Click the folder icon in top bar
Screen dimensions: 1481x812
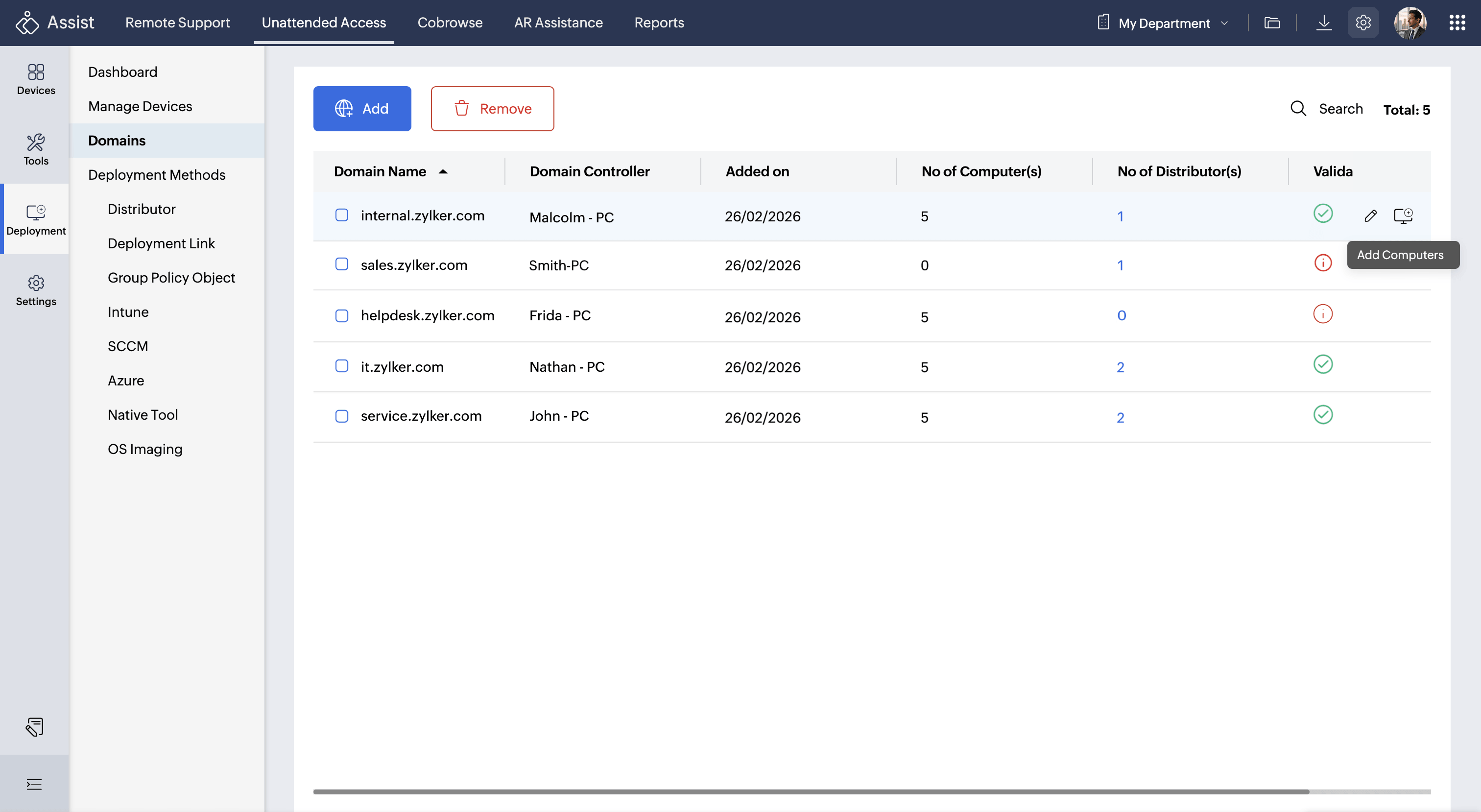tap(1272, 23)
